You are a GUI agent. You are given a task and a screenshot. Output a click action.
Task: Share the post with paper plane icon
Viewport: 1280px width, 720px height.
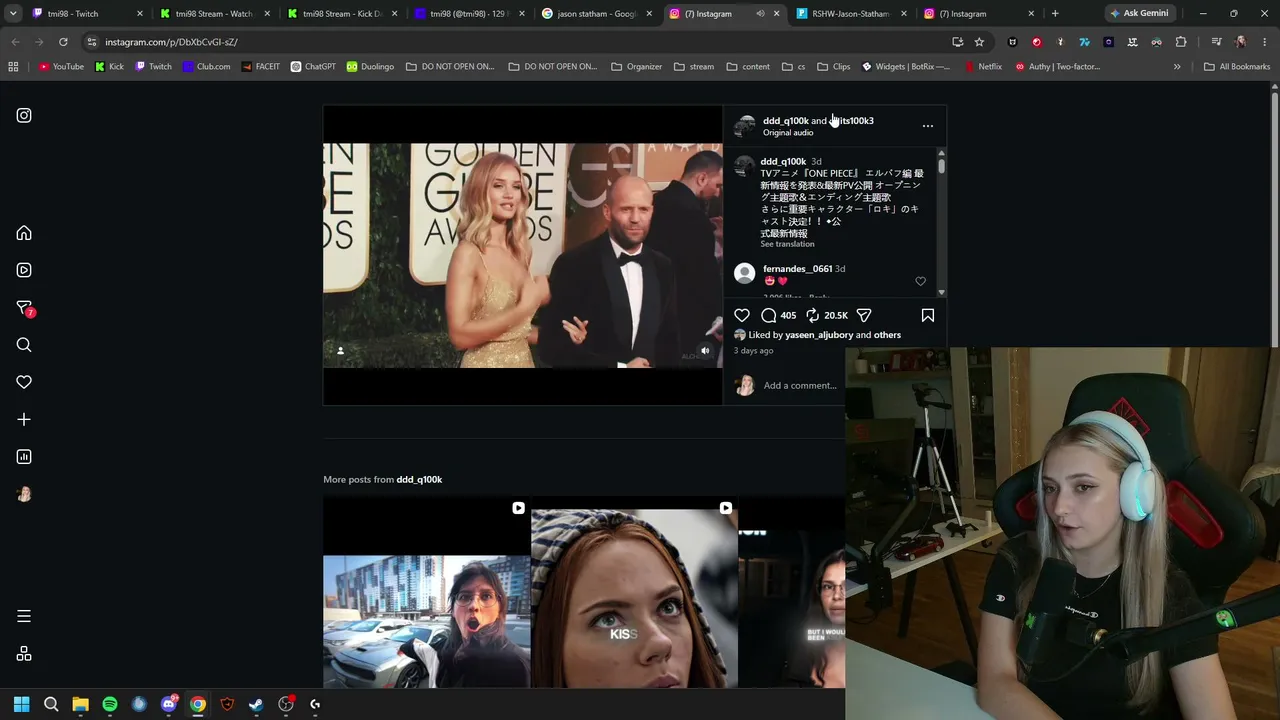[864, 315]
